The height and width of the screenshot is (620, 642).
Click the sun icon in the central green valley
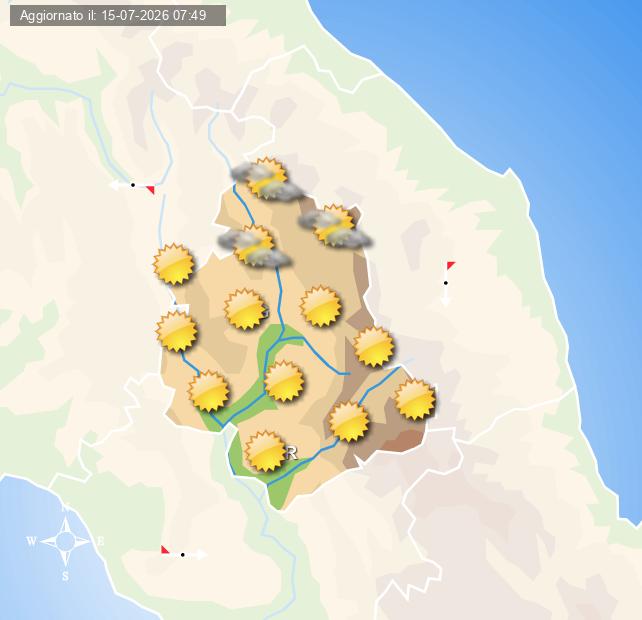pyautogui.click(x=284, y=381)
